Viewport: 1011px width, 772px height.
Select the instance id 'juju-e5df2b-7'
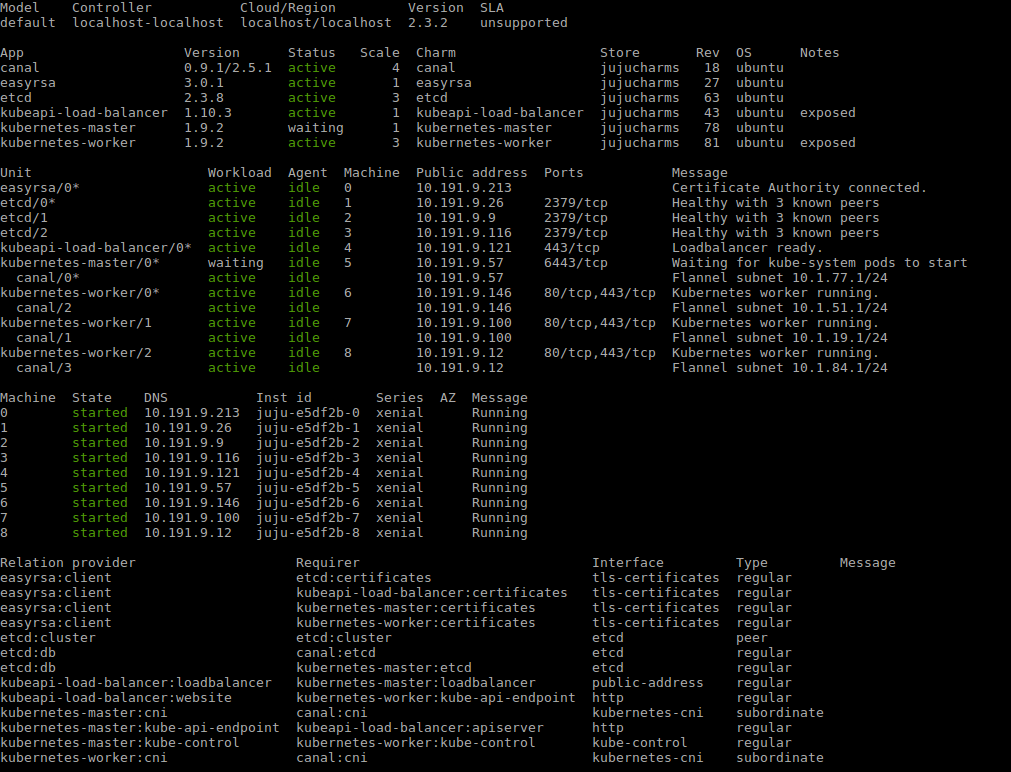pos(308,518)
